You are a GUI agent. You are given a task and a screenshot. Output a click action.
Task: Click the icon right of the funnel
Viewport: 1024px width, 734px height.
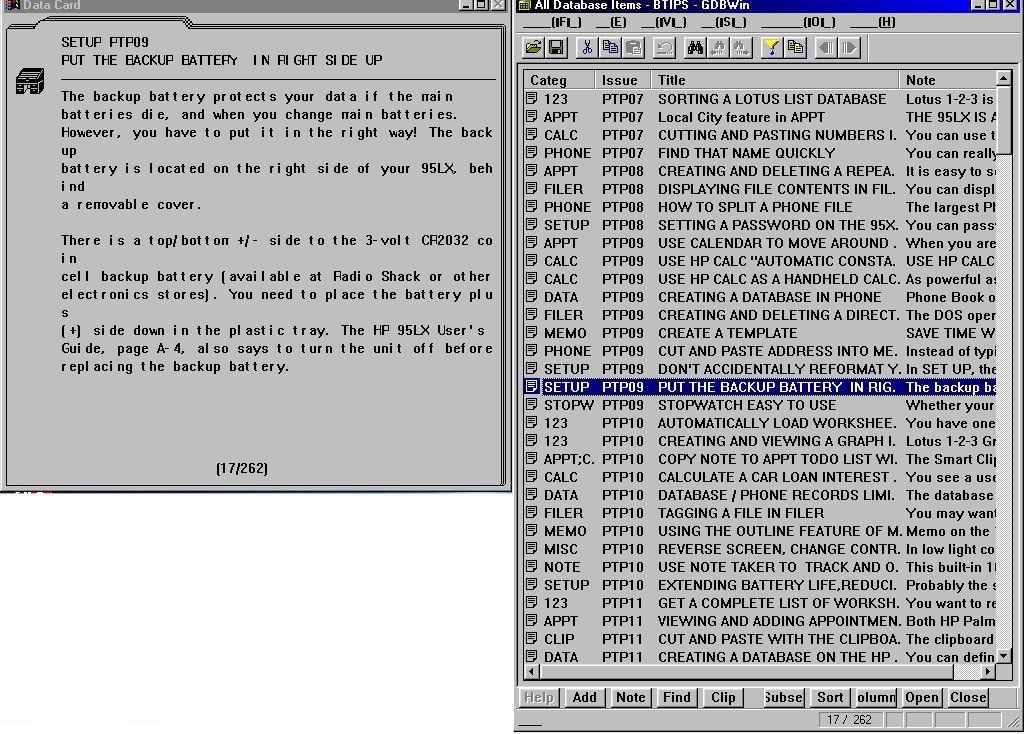coord(795,47)
